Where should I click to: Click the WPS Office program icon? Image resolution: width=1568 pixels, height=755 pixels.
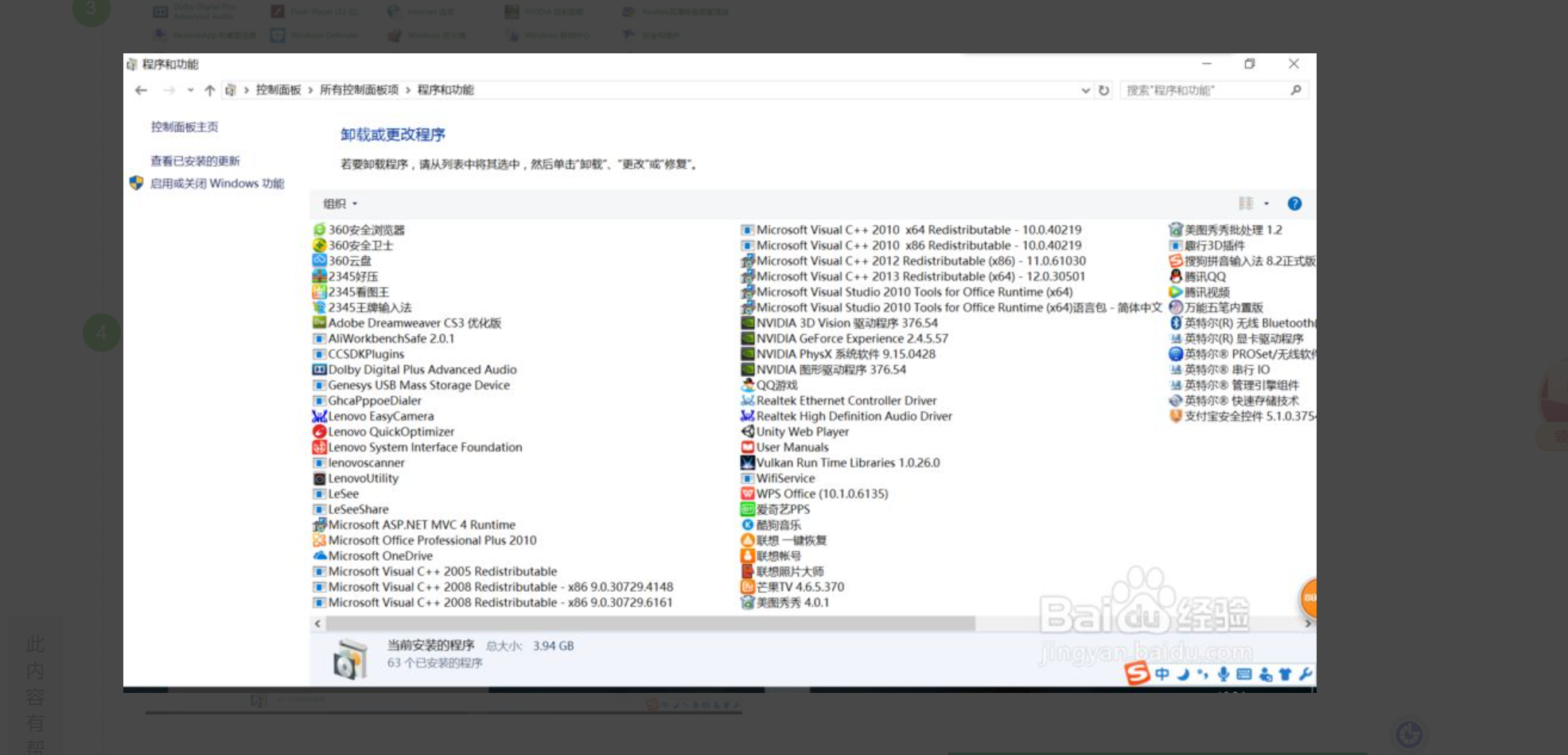(x=748, y=493)
